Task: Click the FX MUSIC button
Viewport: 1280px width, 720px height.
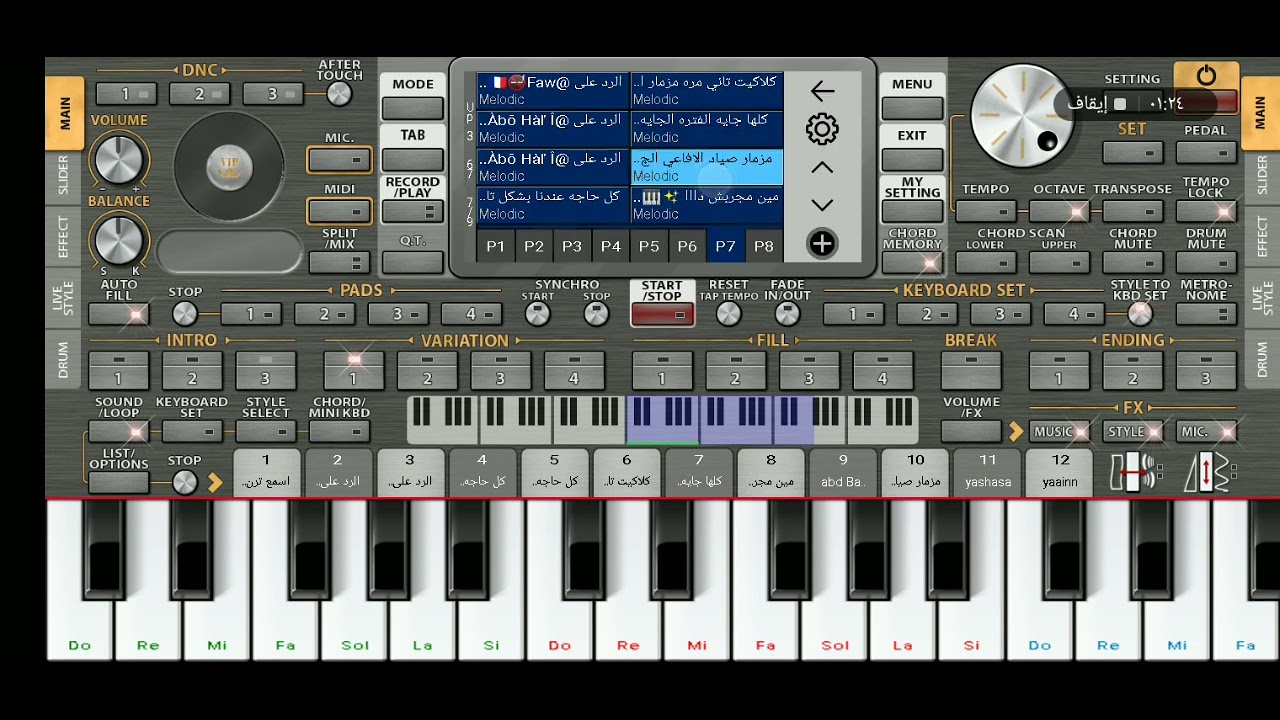Action: [x=1060, y=432]
